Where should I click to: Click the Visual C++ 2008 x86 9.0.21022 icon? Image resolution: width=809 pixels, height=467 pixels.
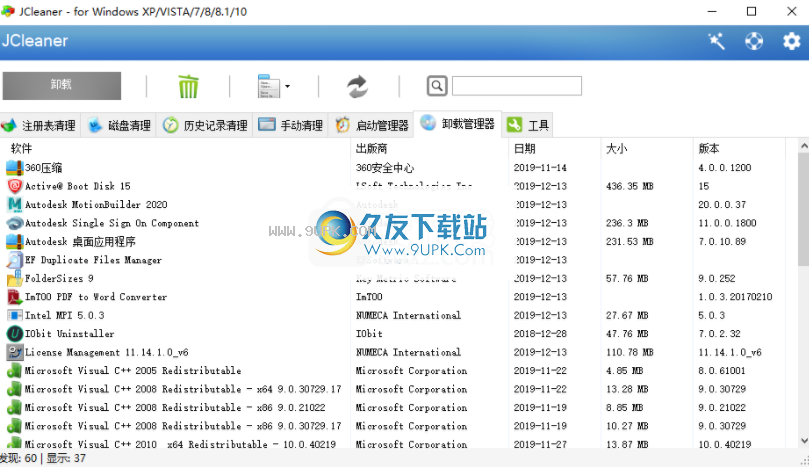[14, 408]
